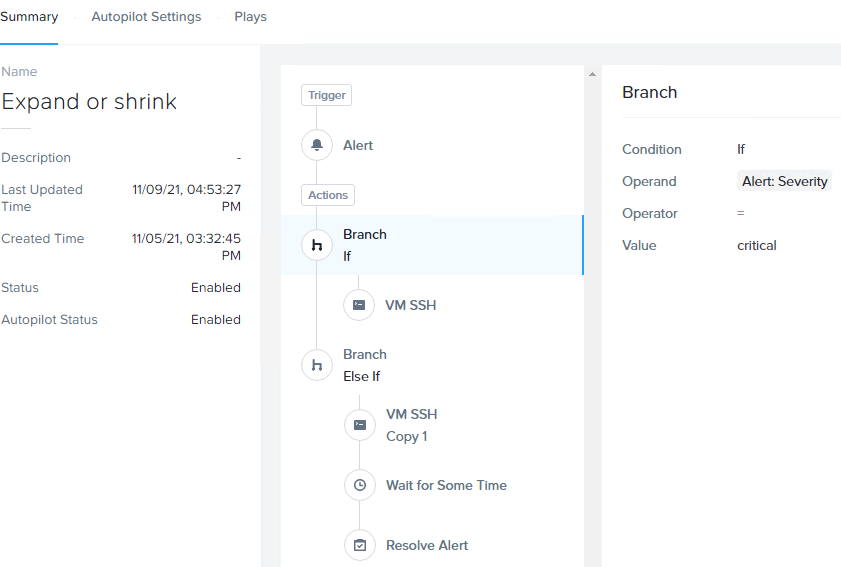Select the Branch If fork icon

tap(317, 245)
